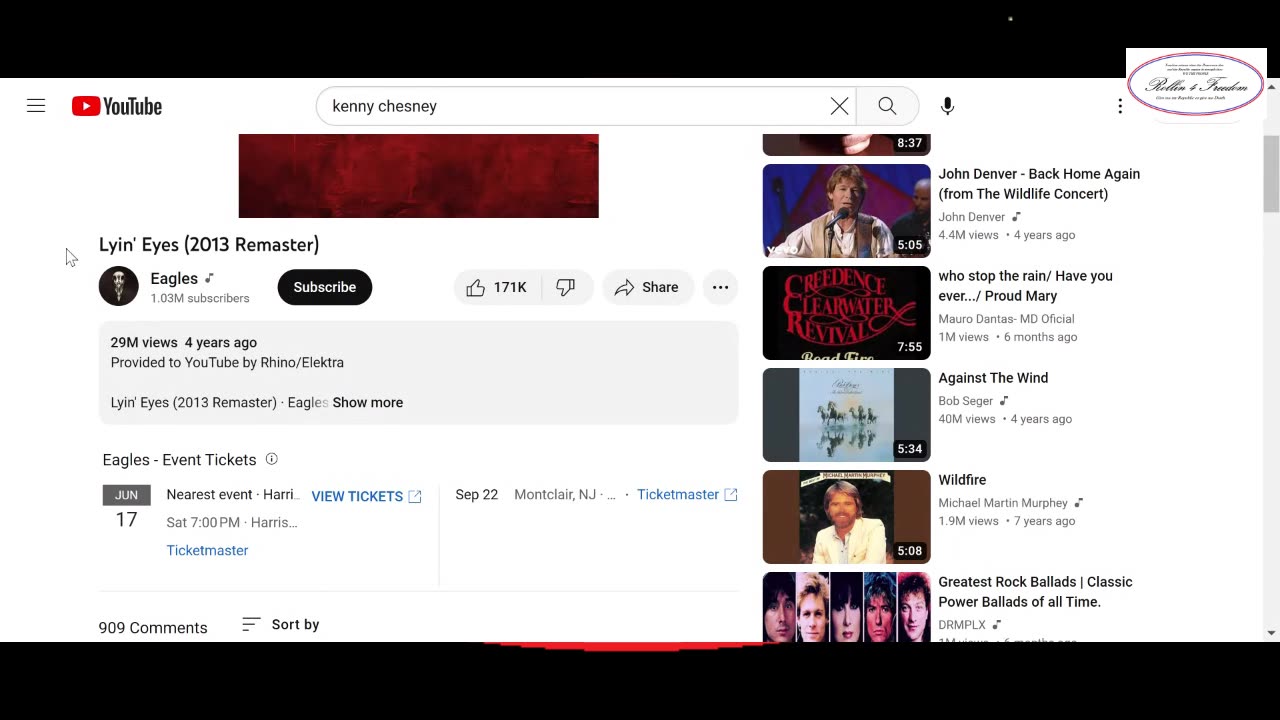The height and width of the screenshot is (720, 1280).
Task: Visit DRMPLX channel name
Action: click(x=962, y=625)
